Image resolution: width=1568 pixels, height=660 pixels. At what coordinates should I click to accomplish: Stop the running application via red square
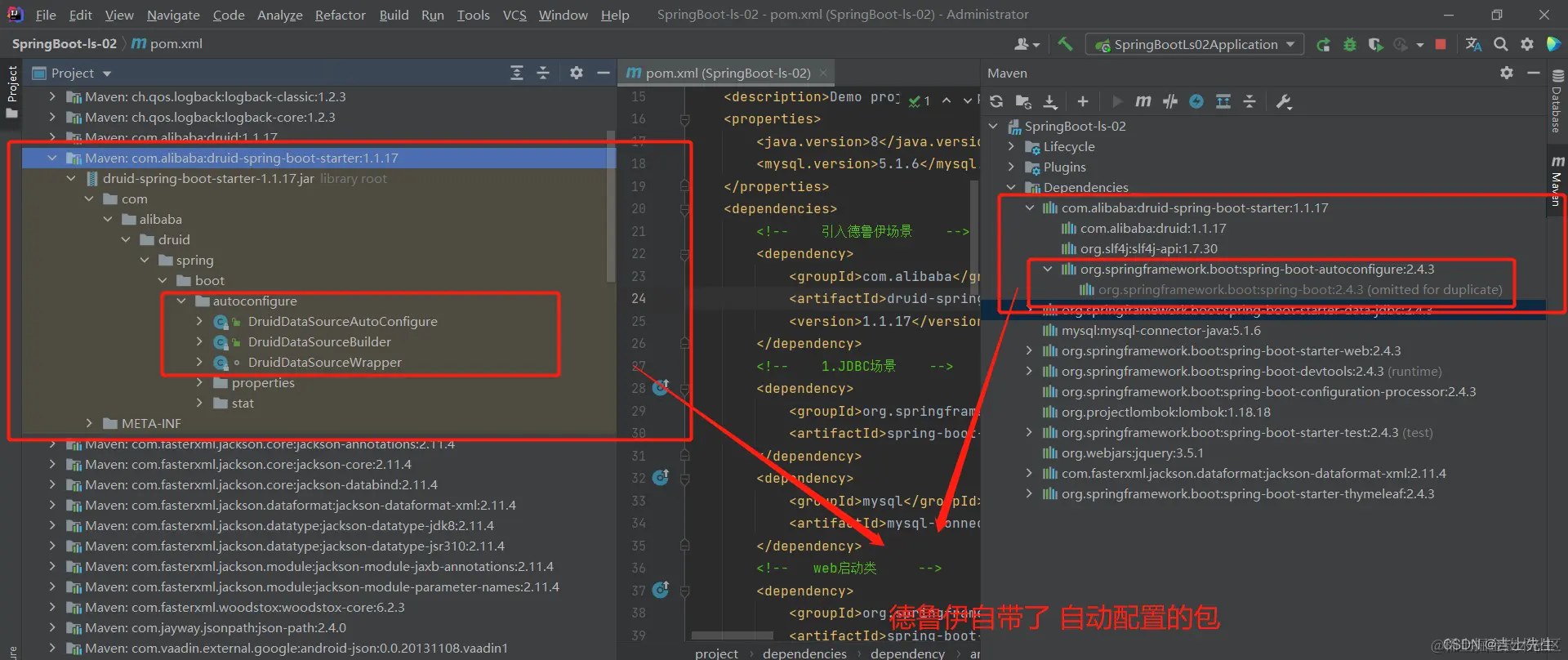(1441, 44)
